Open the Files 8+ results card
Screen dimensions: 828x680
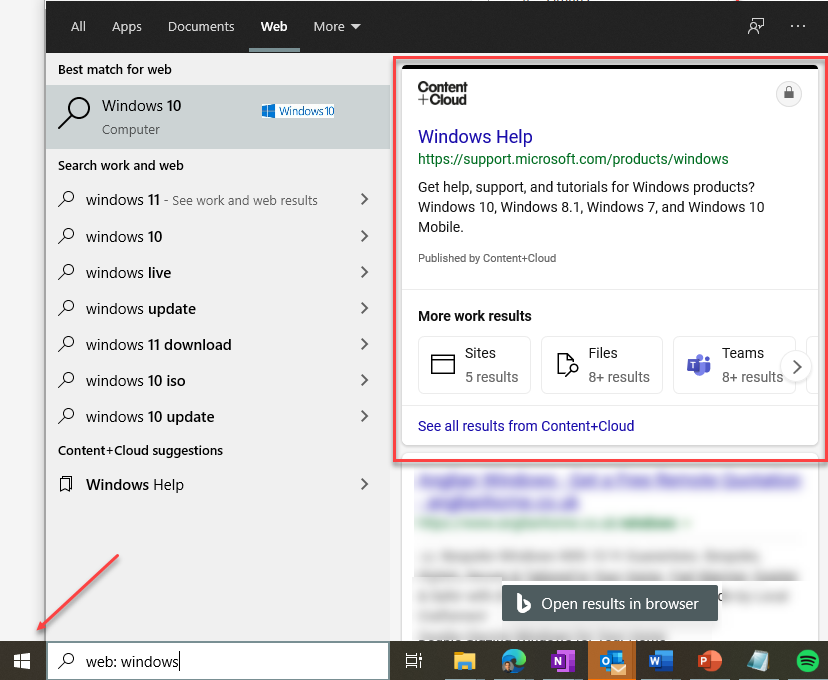(x=601, y=365)
